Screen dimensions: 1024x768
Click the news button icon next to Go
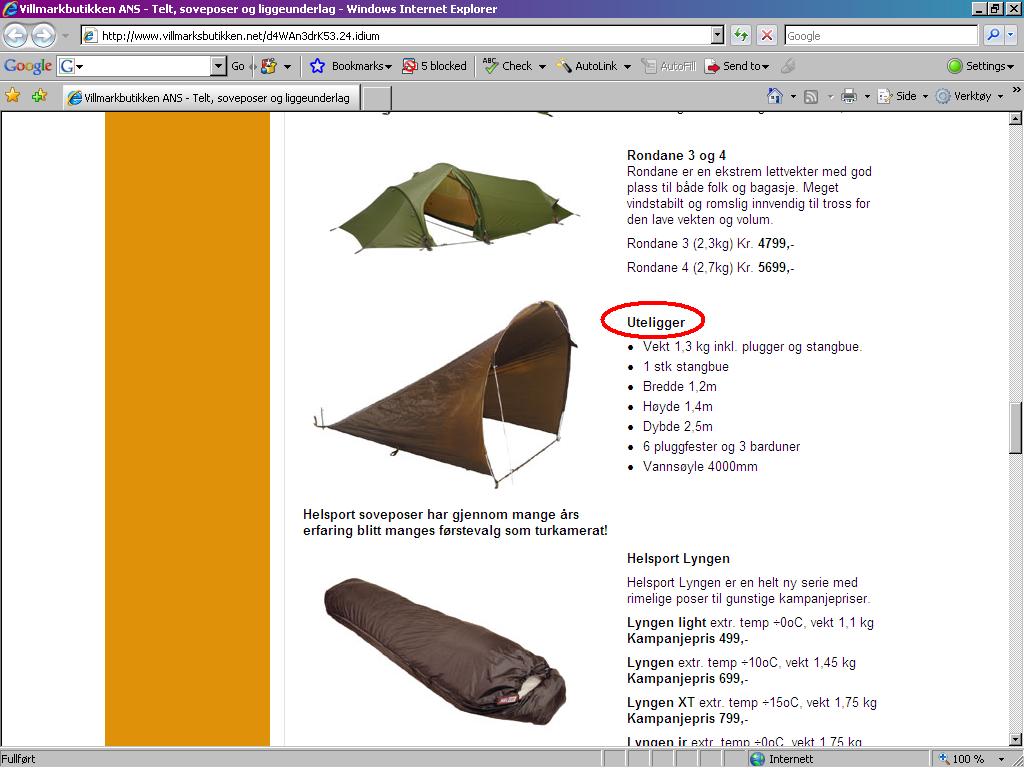(268, 66)
